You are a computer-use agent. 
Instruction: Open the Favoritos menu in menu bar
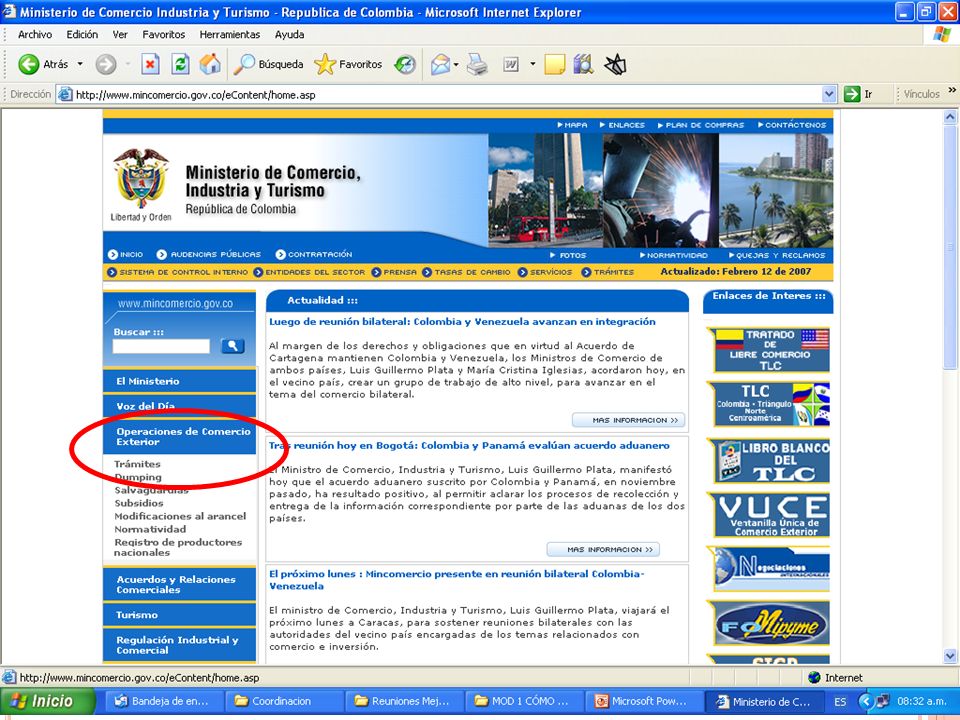(x=163, y=34)
